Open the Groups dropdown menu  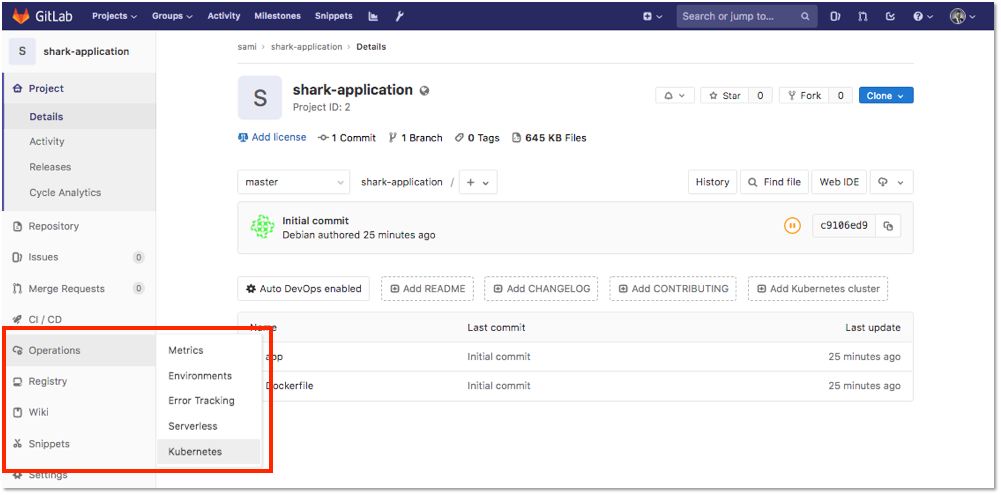172,16
